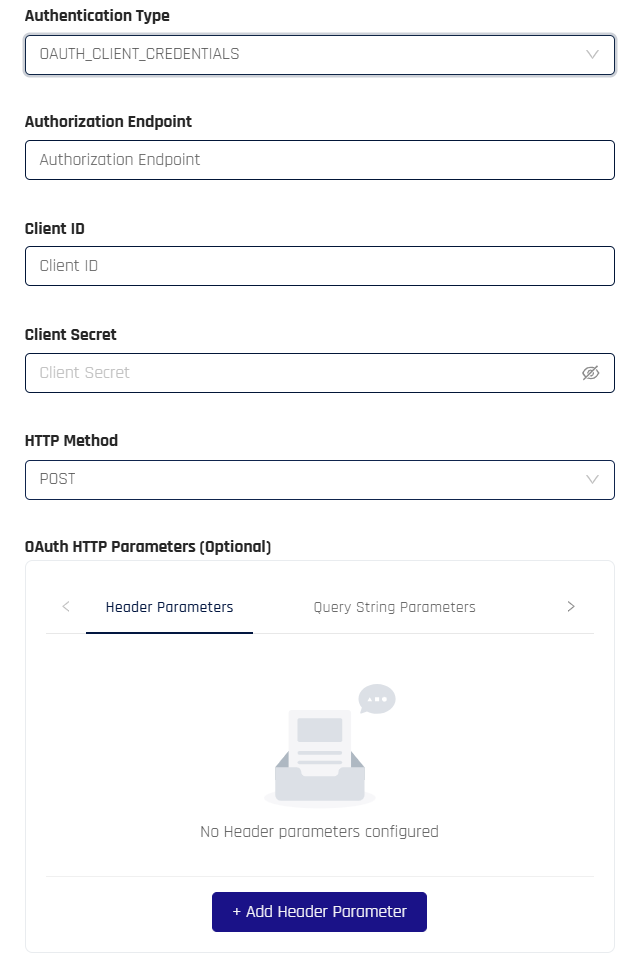The width and height of the screenshot is (633, 968).
Task: Click the Client Secret label
Action: [71, 334]
